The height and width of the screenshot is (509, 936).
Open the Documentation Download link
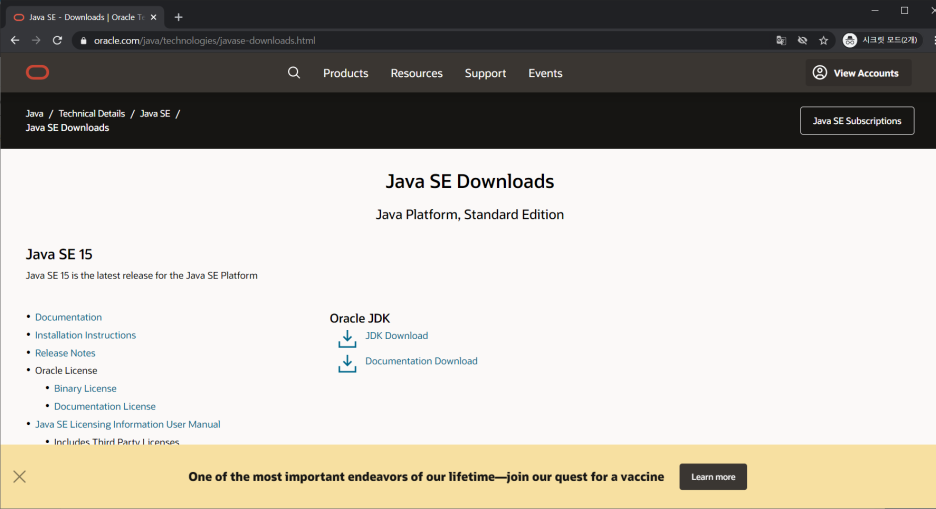click(421, 361)
